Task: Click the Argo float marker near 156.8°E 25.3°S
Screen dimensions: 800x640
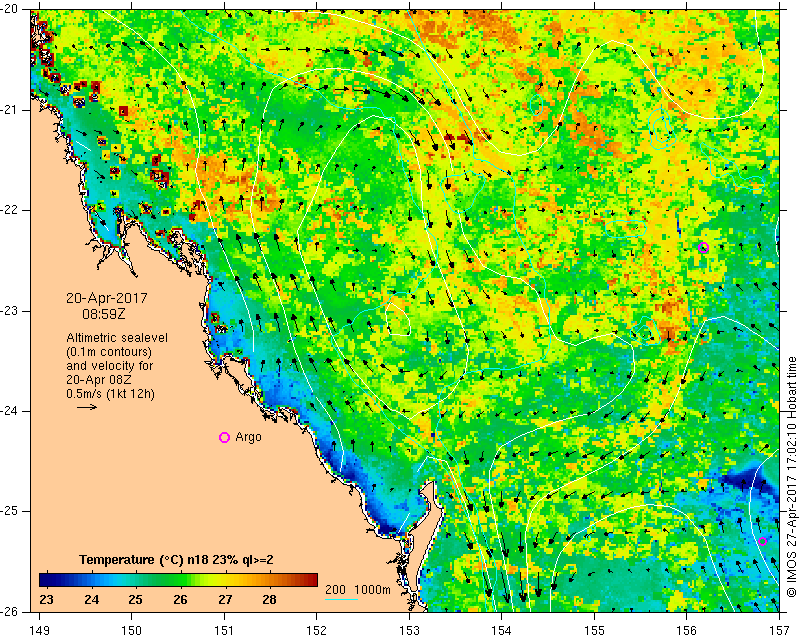Action: point(762,541)
